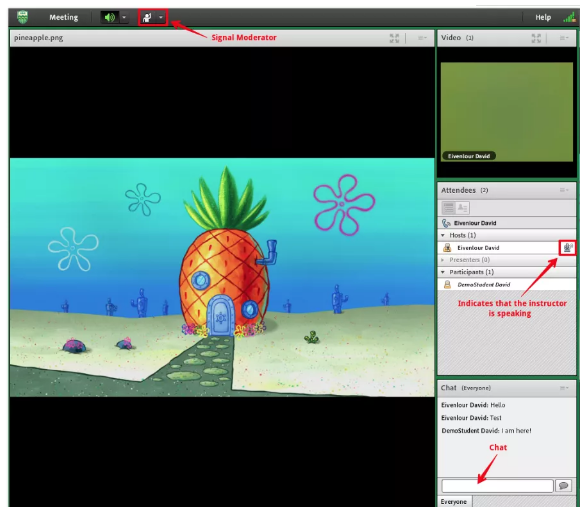Viewport: 588px width, 516px height.
Task: Click the chat message input field
Action: 497,486
